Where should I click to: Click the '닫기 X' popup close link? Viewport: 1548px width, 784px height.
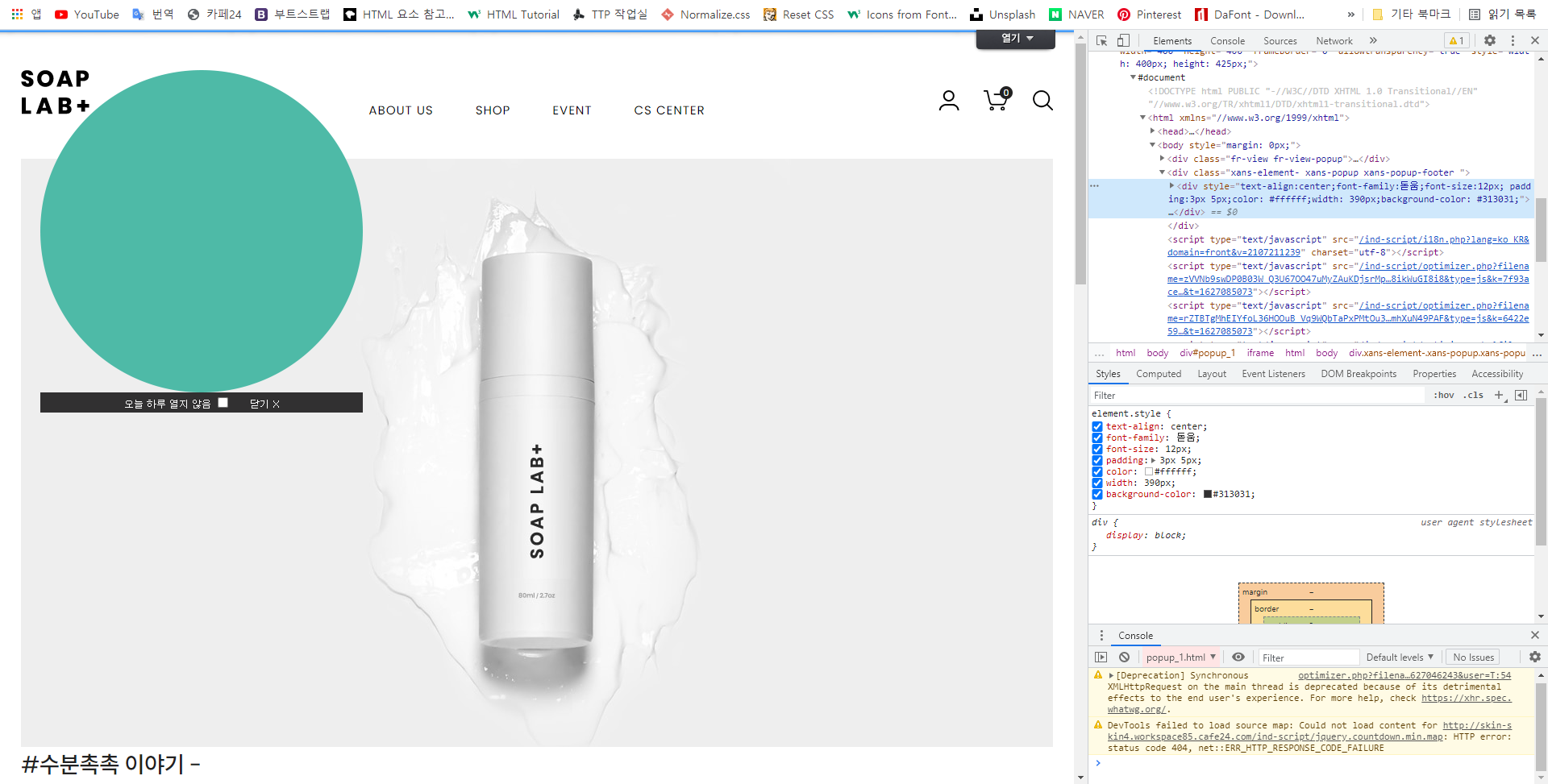264,404
